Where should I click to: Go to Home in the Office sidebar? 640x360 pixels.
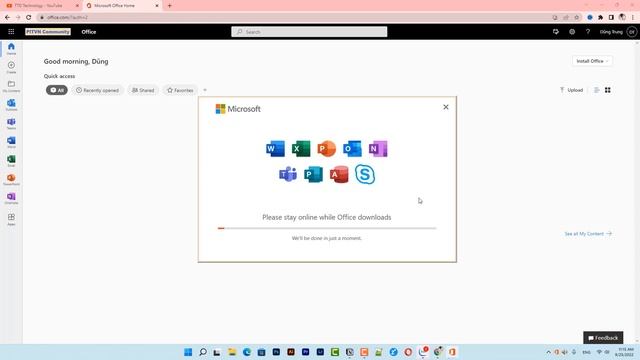(11, 49)
